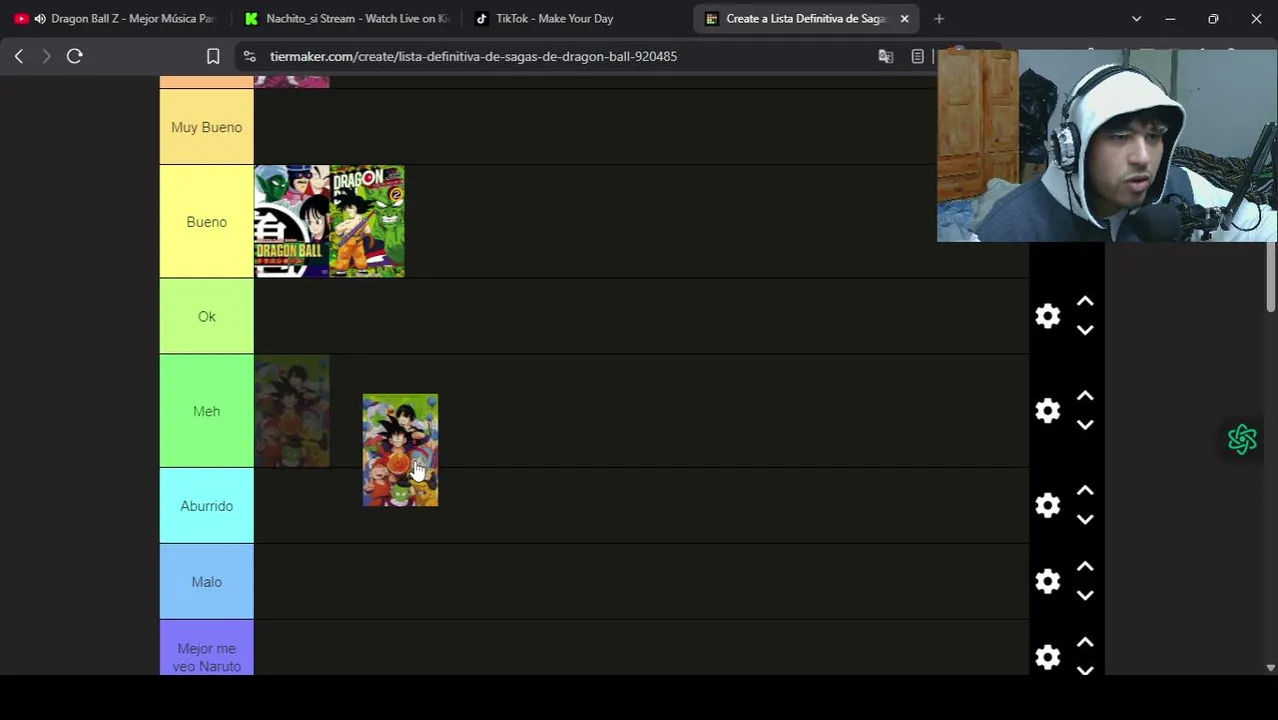Close the Create a Lista Definitiva tab
The height and width of the screenshot is (720, 1278).
[x=904, y=19]
